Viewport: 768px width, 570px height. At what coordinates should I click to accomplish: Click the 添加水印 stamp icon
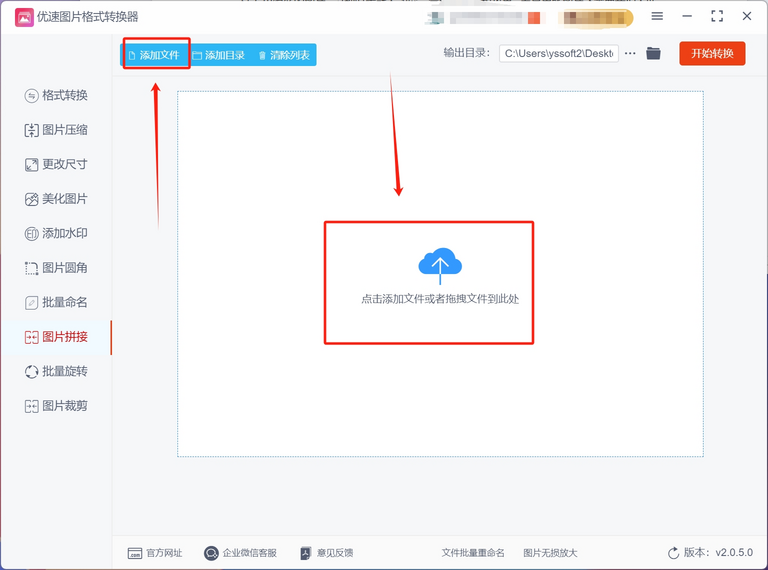click(x=31, y=234)
